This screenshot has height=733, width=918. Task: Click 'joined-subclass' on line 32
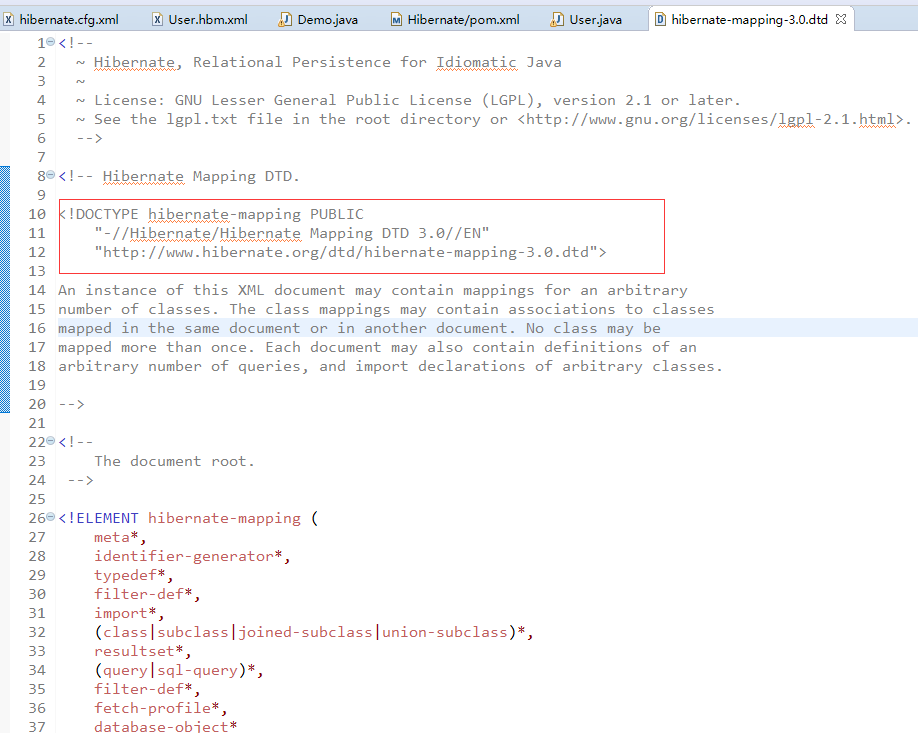(x=305, y=632)
